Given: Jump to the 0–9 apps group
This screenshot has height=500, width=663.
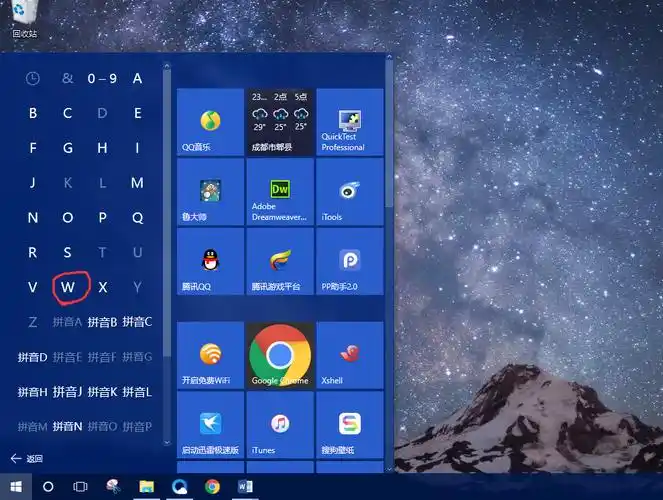Looking at the screenshot, I should 102,78.
